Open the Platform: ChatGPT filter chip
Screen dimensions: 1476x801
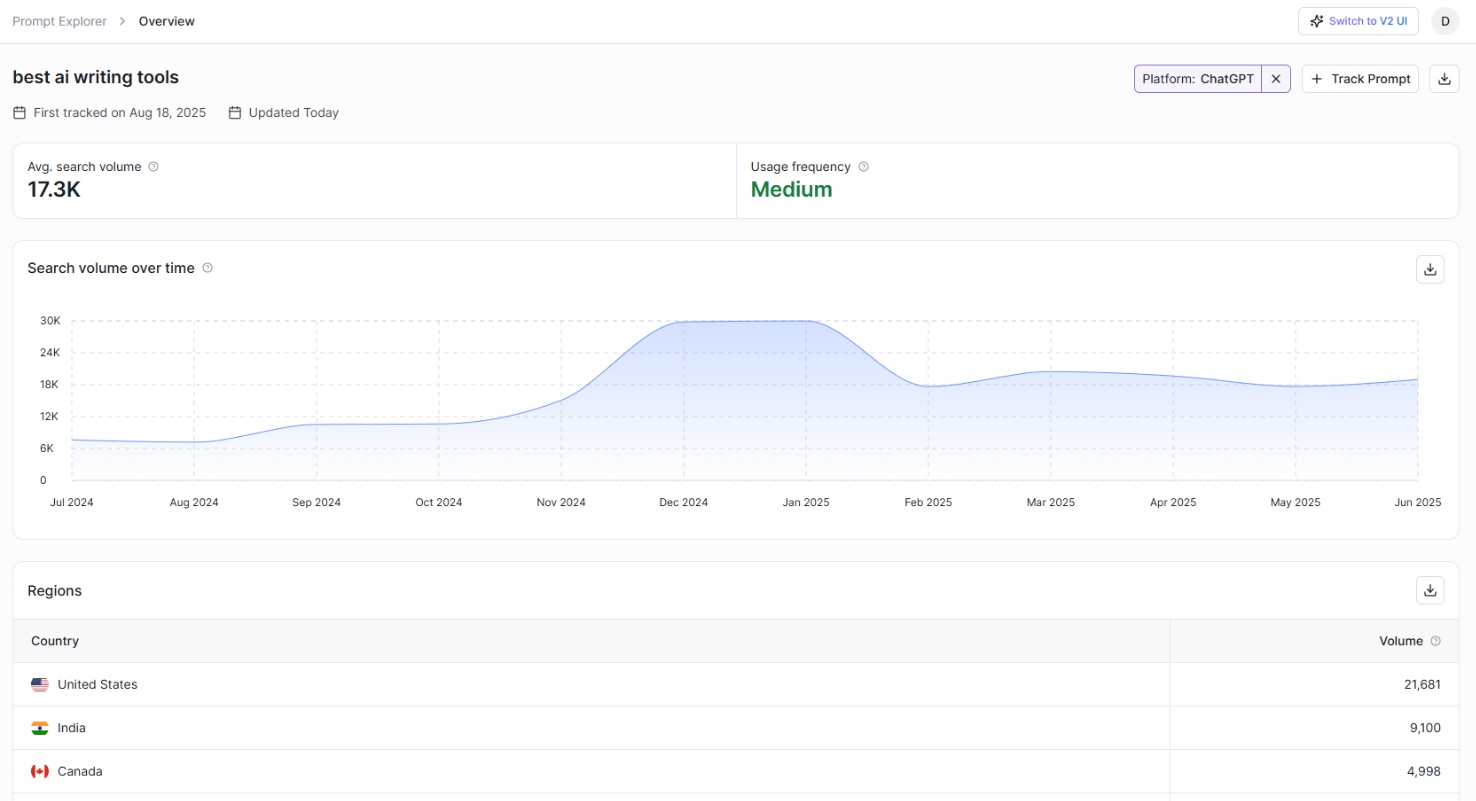pos(1198,79)
